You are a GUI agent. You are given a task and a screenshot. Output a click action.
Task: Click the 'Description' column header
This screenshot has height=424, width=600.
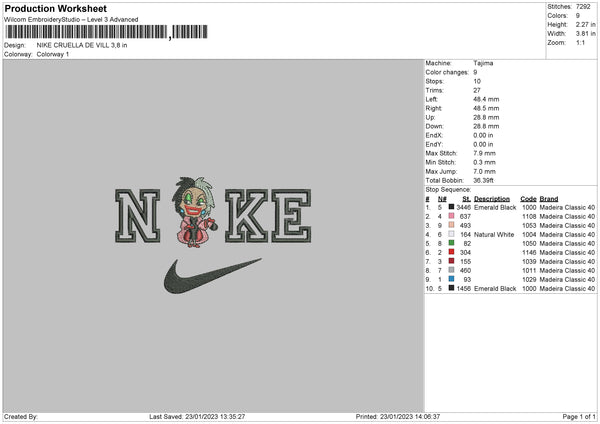tap(492, 199)
